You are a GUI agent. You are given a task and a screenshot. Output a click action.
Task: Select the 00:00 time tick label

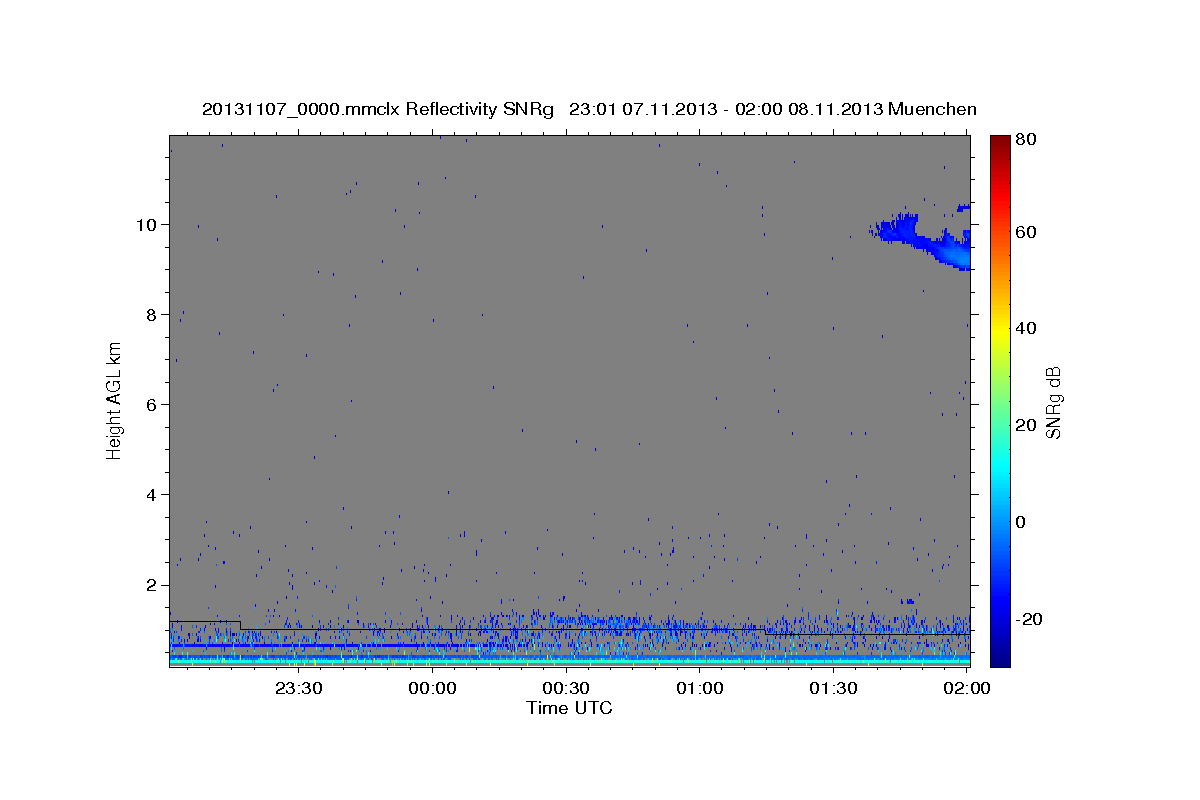[x=433, y=688]
